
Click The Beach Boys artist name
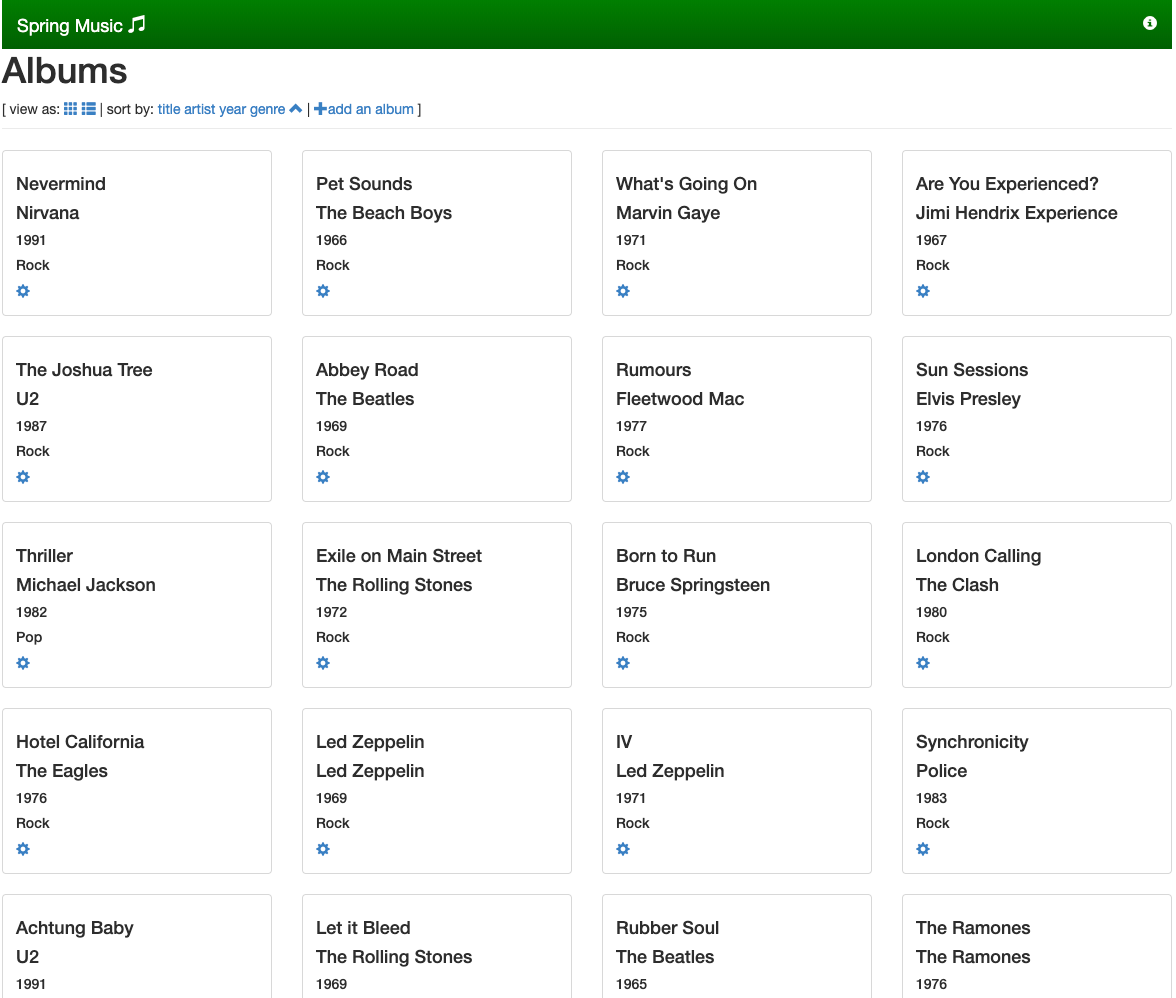click(384, 213)
